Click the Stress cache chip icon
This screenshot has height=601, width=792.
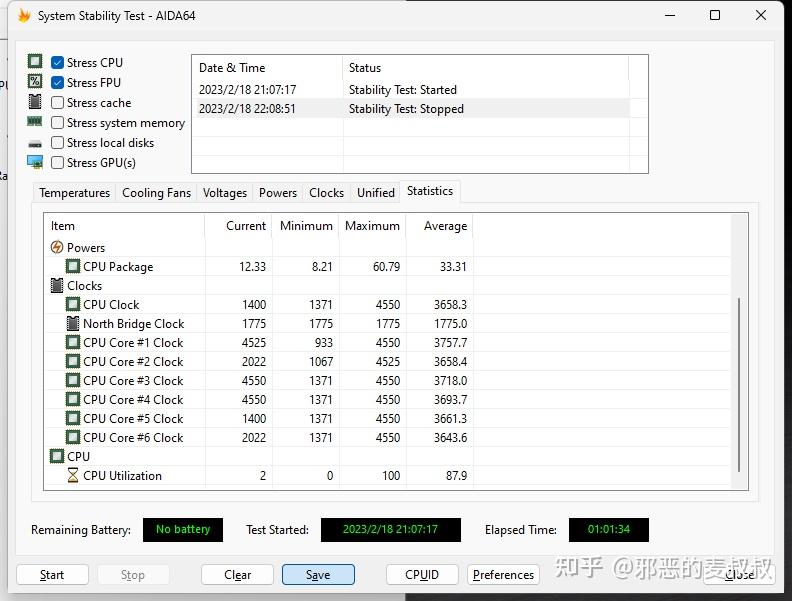click(35, 102)
